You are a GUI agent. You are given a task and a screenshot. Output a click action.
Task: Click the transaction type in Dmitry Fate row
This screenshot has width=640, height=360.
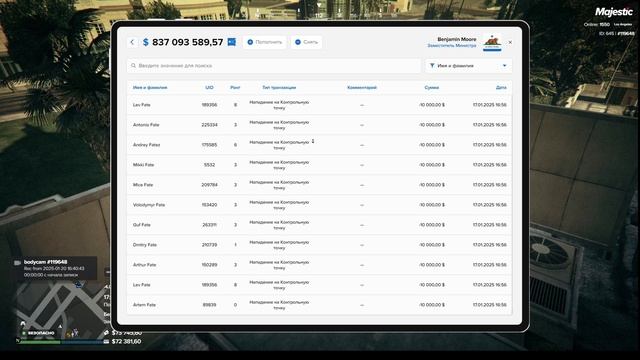pyautogui.click(x=279, y=245)
